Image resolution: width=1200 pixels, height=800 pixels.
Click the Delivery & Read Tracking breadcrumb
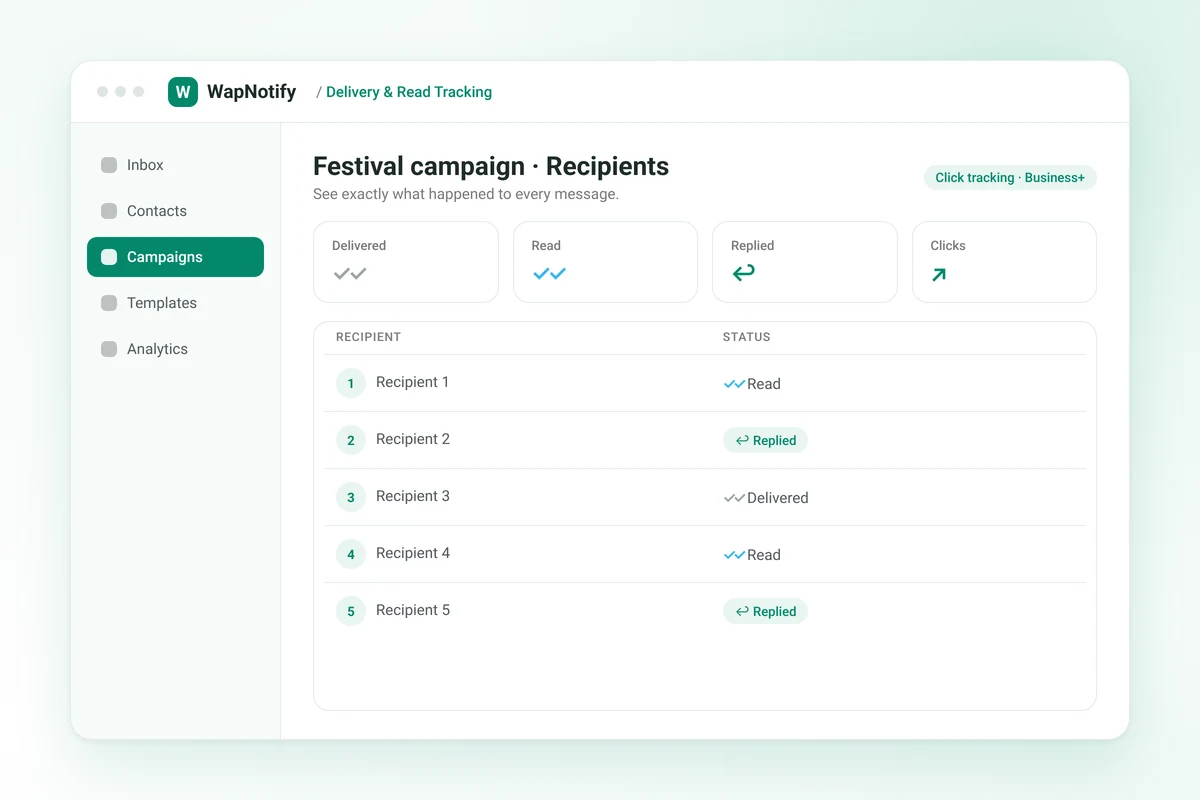(x=409, y=92)
